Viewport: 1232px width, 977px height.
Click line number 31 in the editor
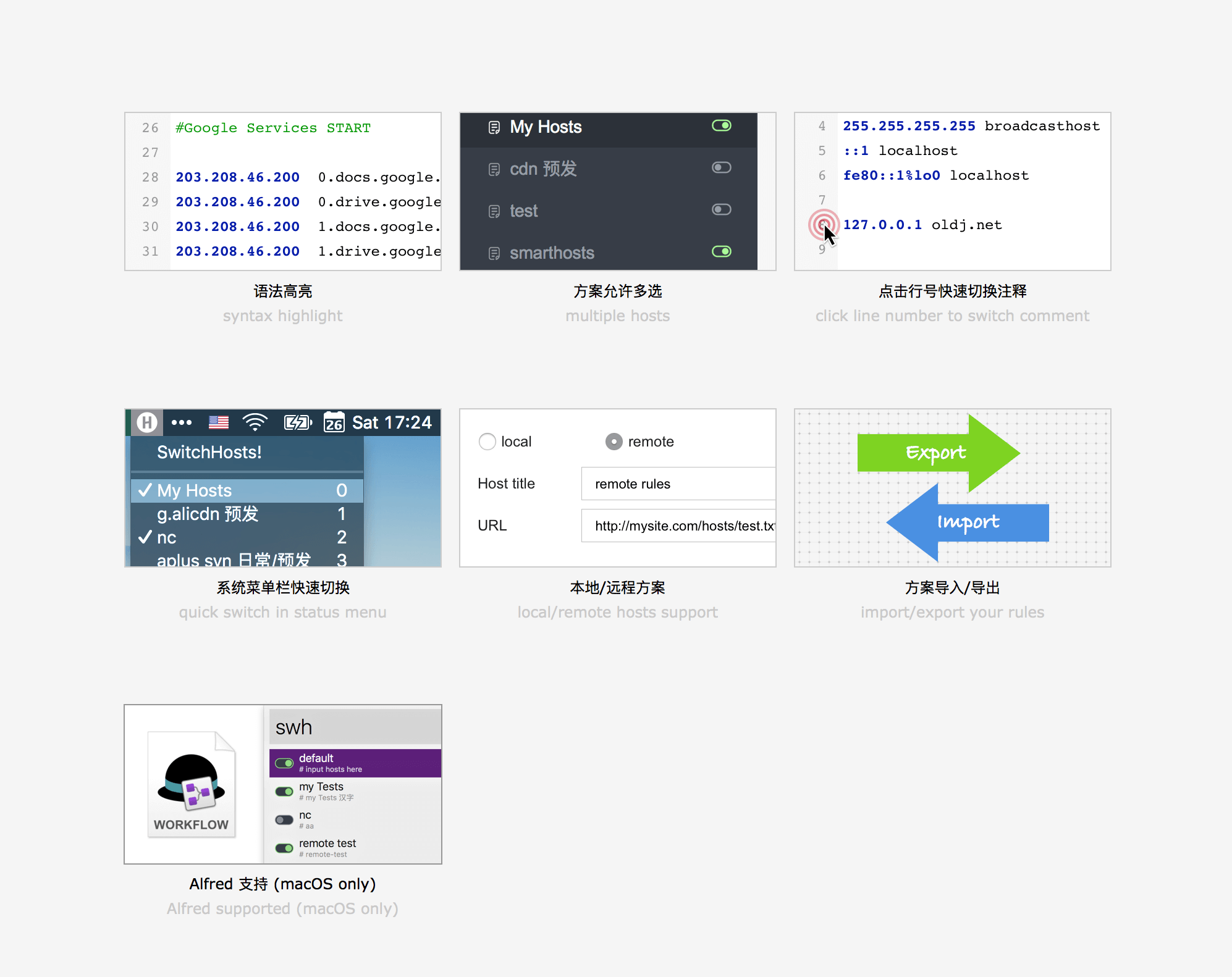(150, 251)
